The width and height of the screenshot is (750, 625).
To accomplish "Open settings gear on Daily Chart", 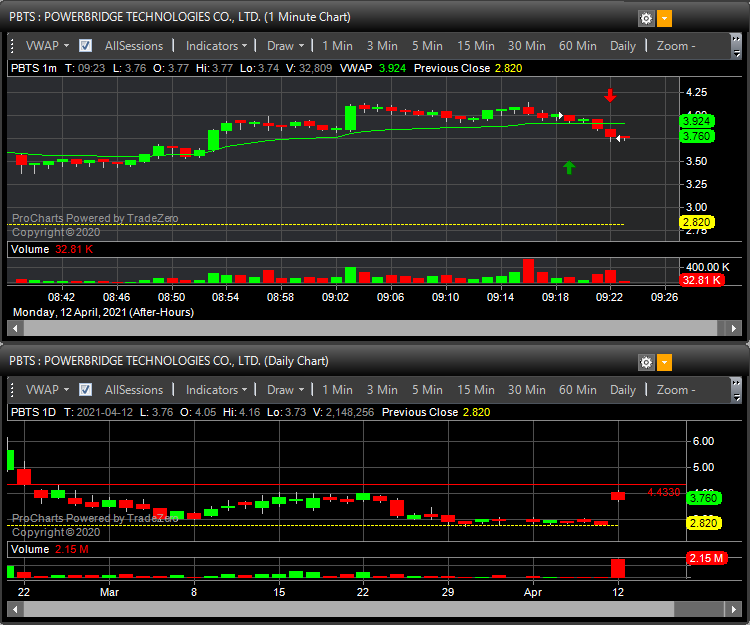I will [x=646, y=362].
